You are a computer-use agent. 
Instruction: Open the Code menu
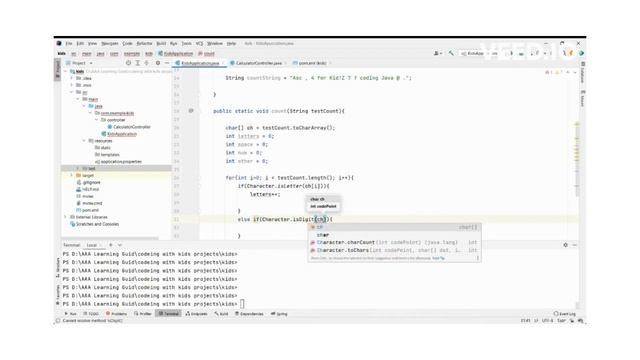coord(127,43)
